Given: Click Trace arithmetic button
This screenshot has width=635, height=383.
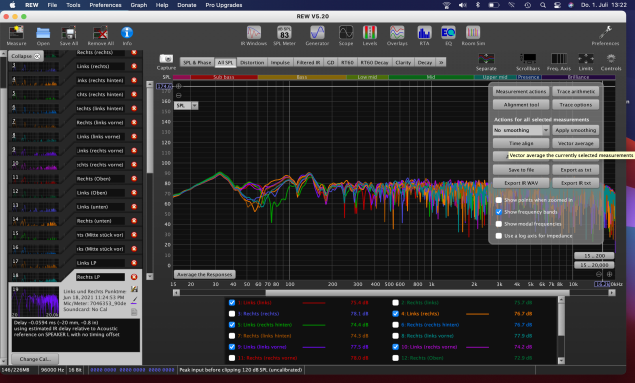Looking at the screenshot, I should (x=575, y=92).
